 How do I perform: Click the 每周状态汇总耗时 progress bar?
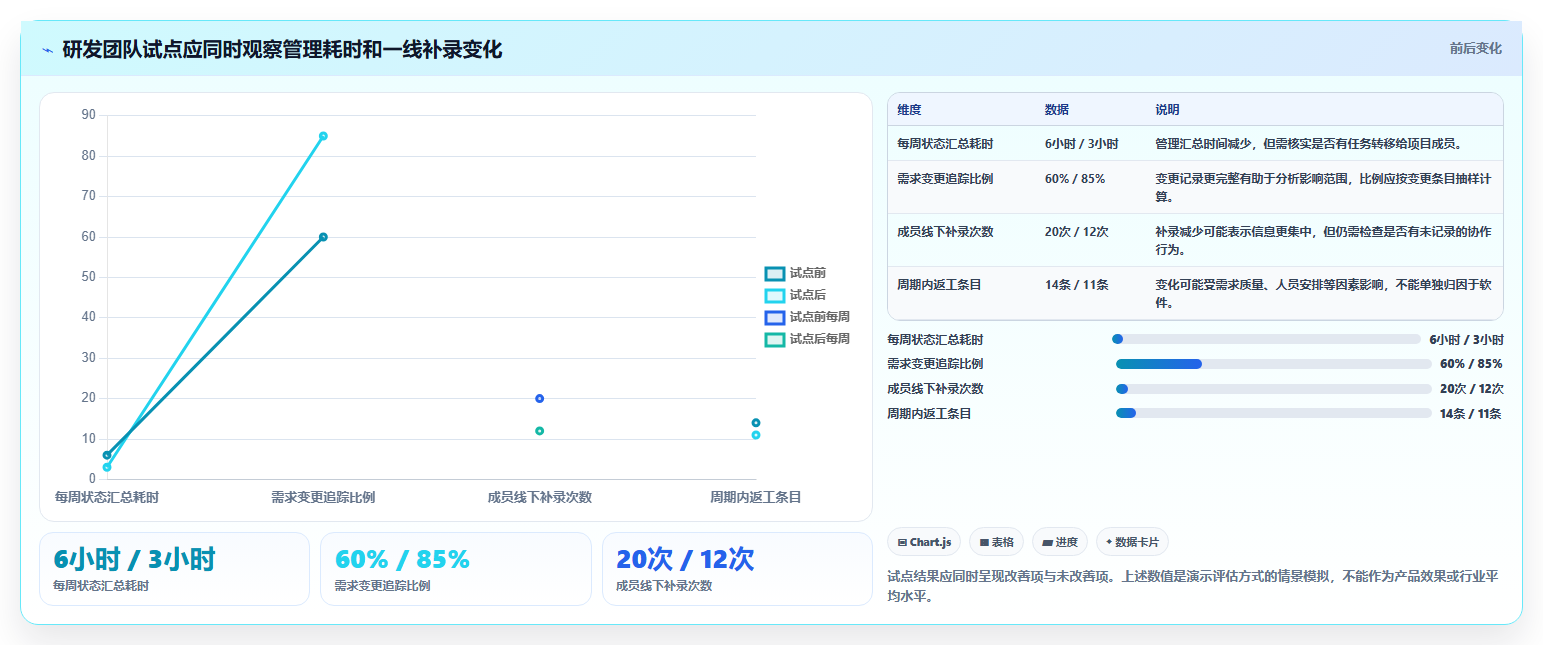1266,339
